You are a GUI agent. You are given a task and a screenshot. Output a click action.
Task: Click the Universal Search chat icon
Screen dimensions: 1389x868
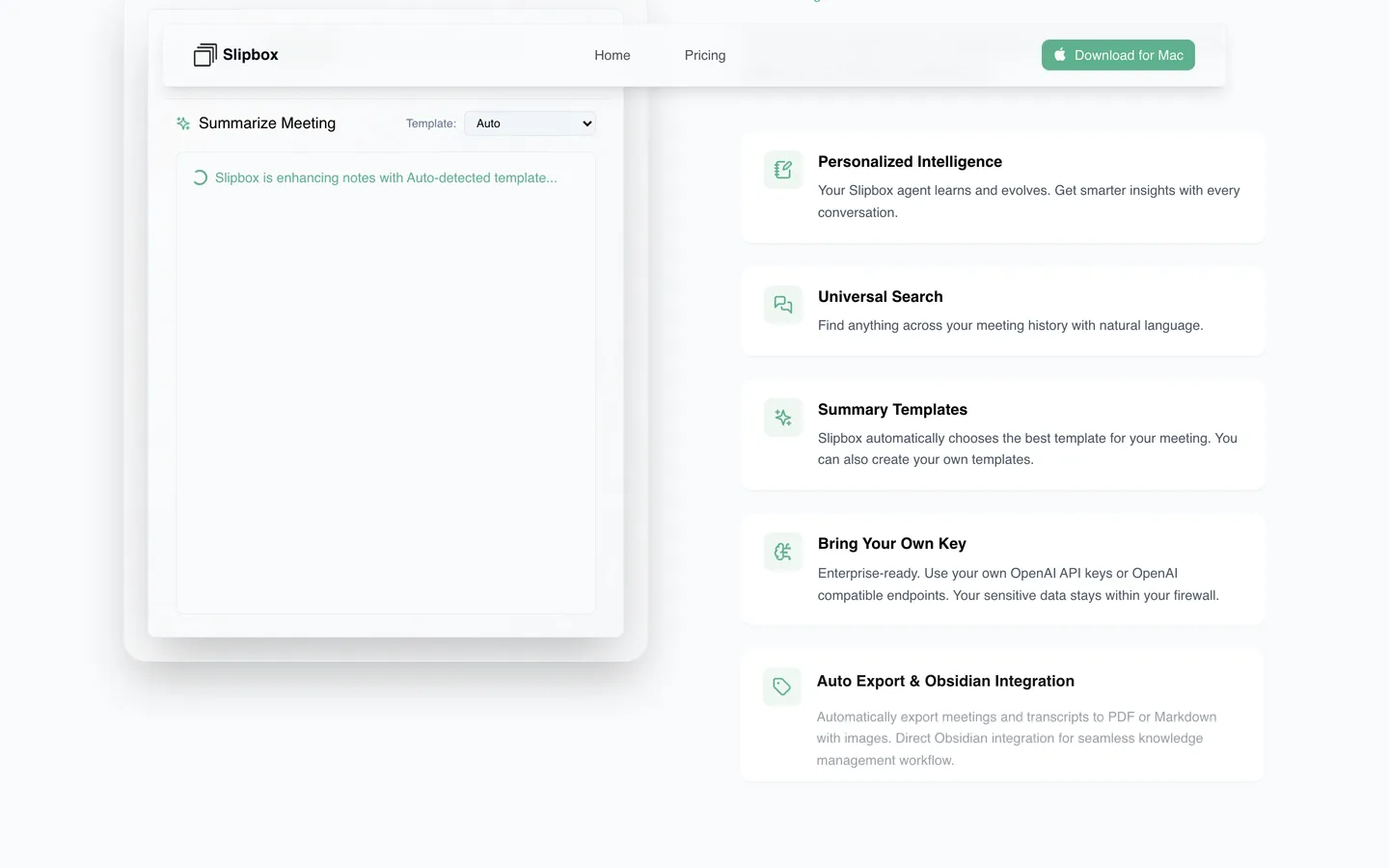coord(783,305)
